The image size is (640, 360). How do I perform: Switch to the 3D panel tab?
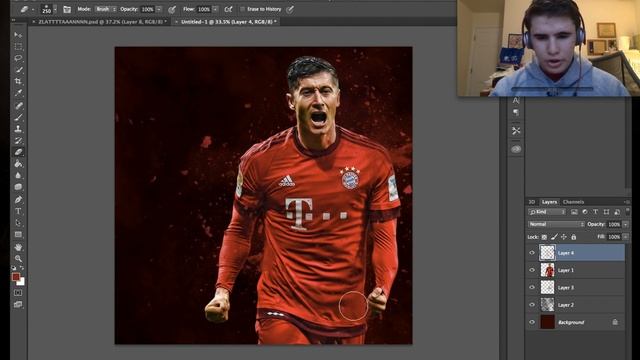(x=532, y=202)
